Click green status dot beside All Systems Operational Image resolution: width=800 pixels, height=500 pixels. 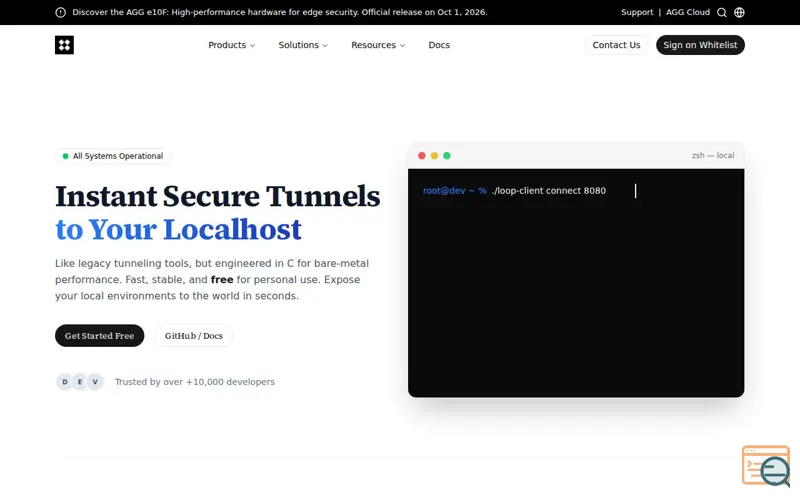(x=65, y=156)
